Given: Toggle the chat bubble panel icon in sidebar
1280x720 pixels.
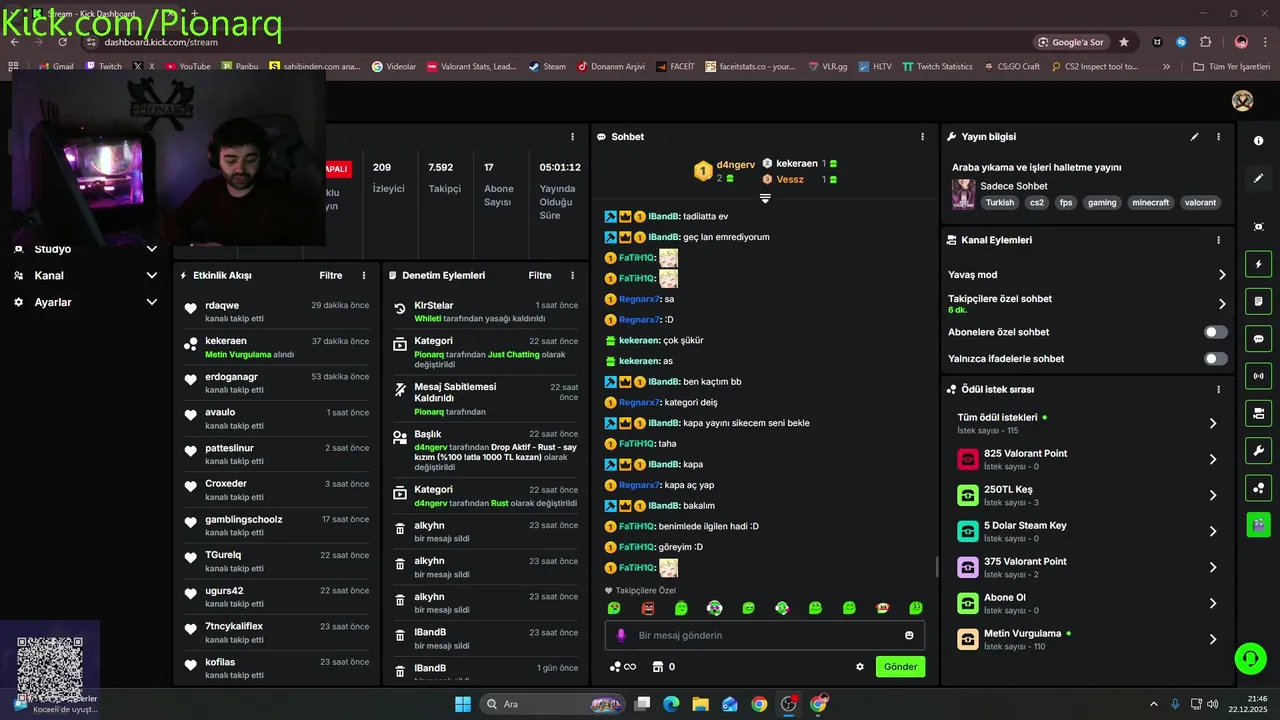Looking at the screenshot, I should click(x=1258, y=339).
